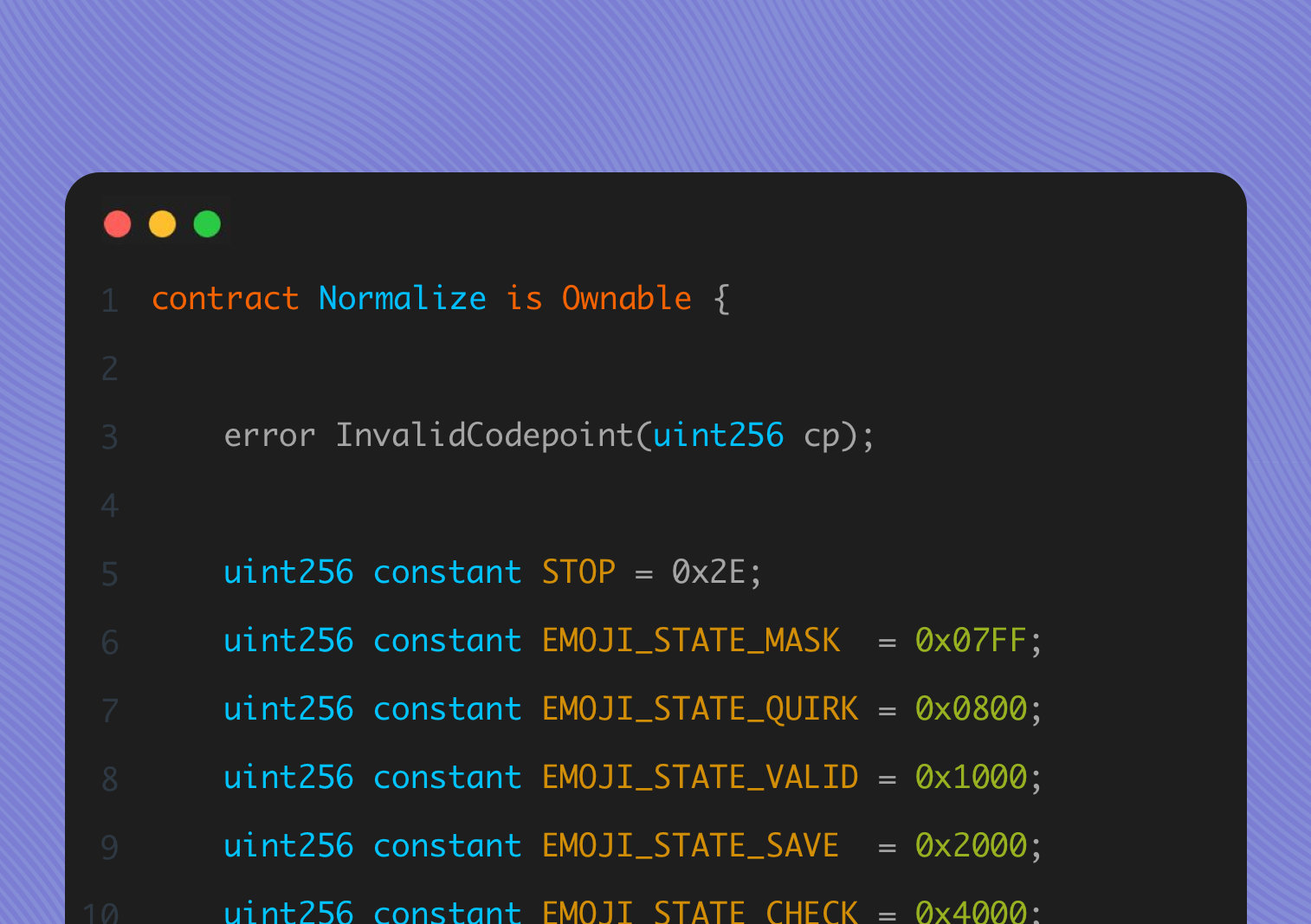Click the 0x2000 hex literal
The width and height of the screenshot is (1311, 924).
[971, 846]
